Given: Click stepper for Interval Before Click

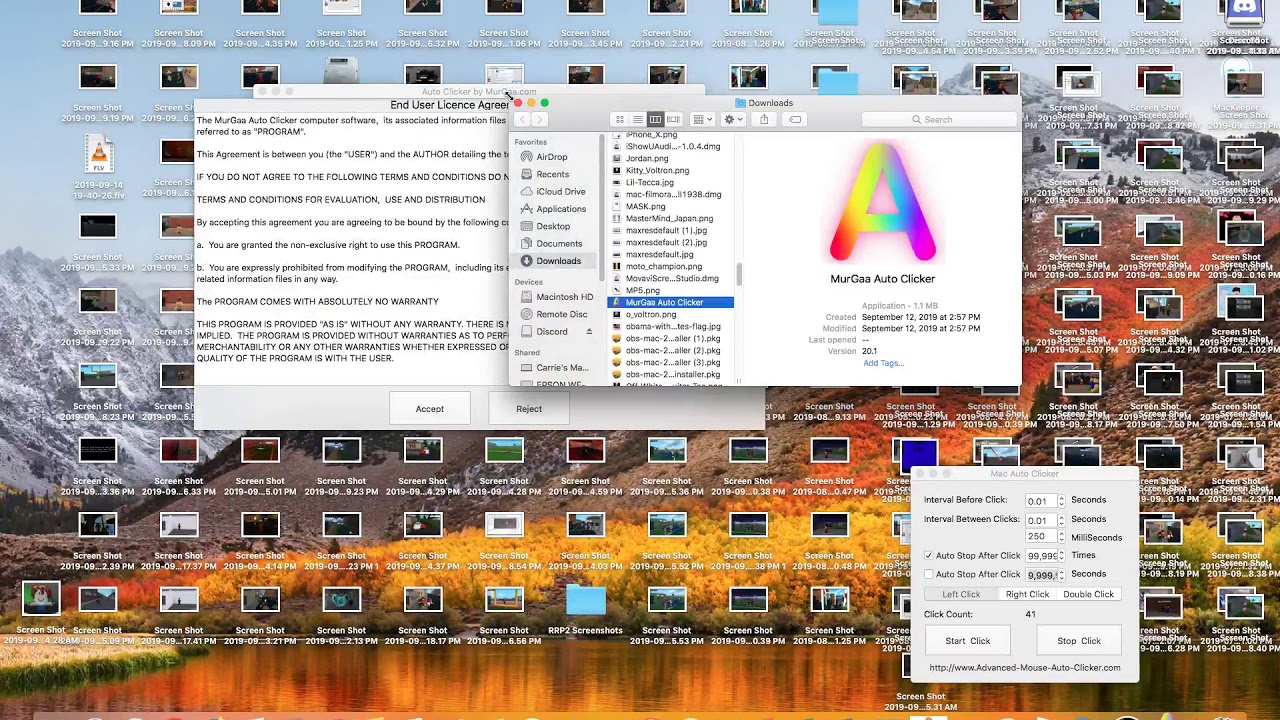Looking at the screenshot, I should pyautogui.click(x=1061, y=501).
